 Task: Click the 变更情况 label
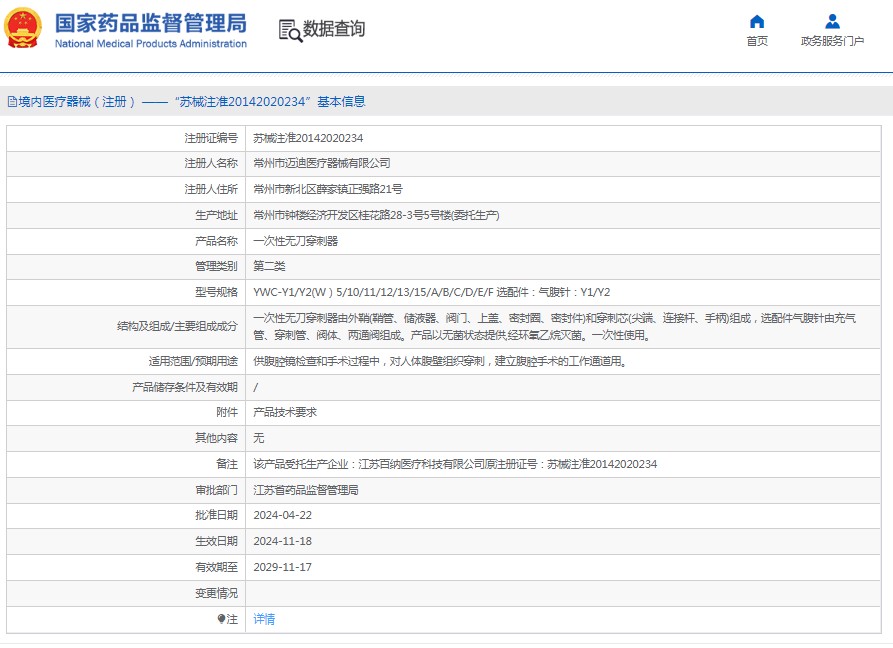216,593
